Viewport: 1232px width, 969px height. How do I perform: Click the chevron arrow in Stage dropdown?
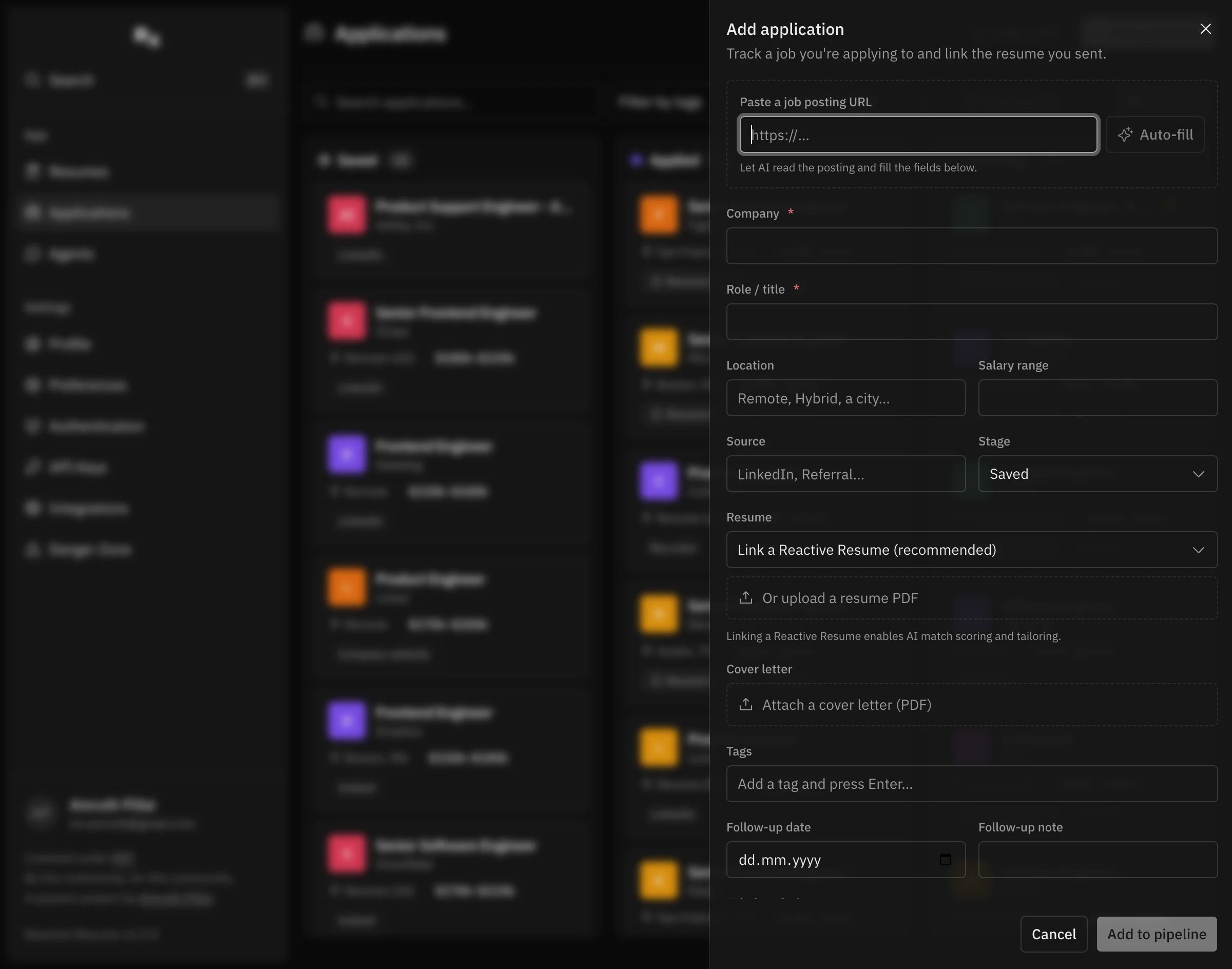(x=1198, y=474)
